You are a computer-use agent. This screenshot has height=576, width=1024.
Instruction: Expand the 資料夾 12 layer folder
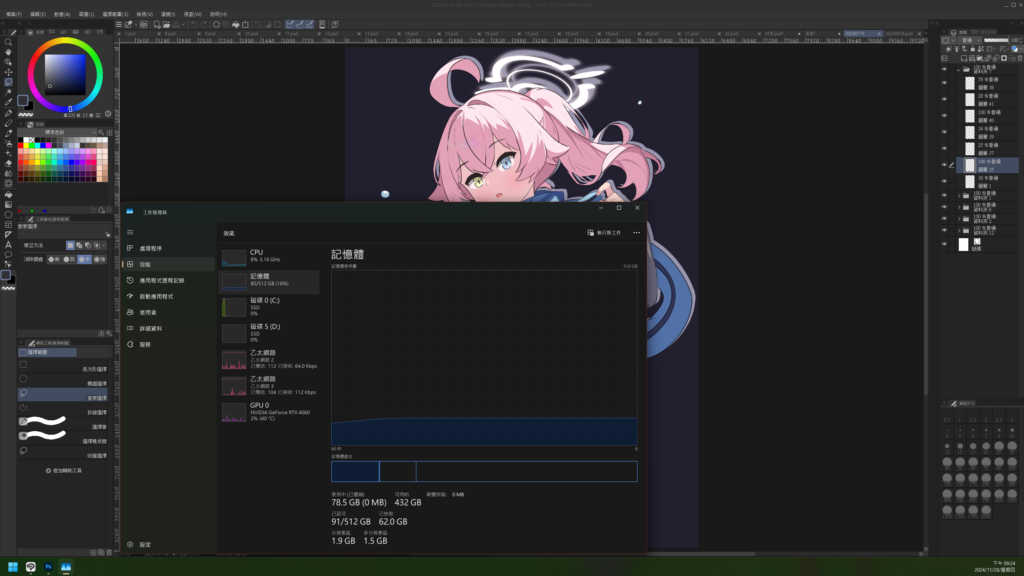coord(959,231)
